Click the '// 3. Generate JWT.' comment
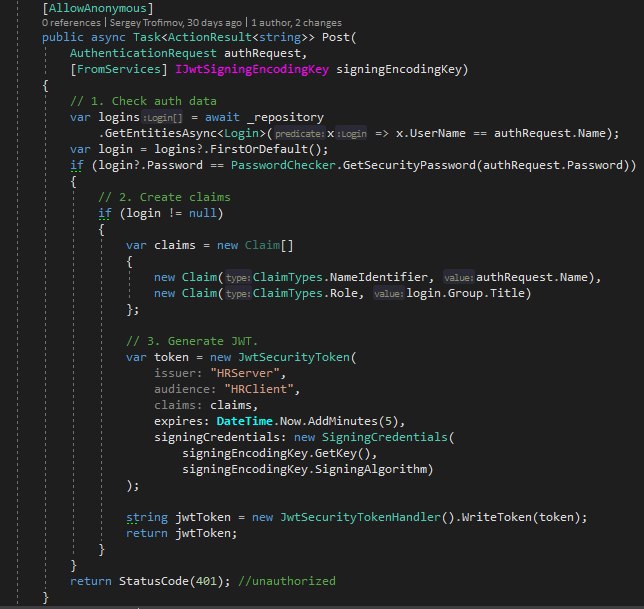The width and height of the screenshot is (644, 609). pyautogui.click(x=192, y=341)
